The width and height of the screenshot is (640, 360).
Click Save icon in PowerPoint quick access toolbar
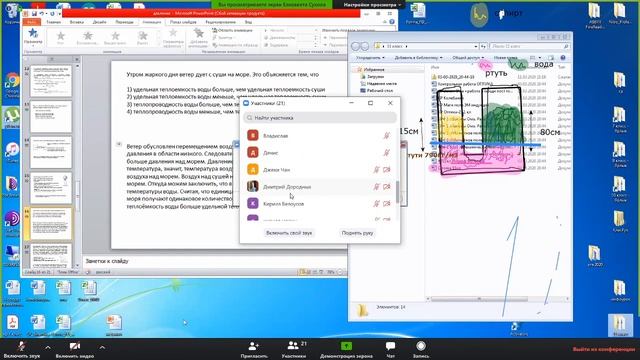pos(34,13)
